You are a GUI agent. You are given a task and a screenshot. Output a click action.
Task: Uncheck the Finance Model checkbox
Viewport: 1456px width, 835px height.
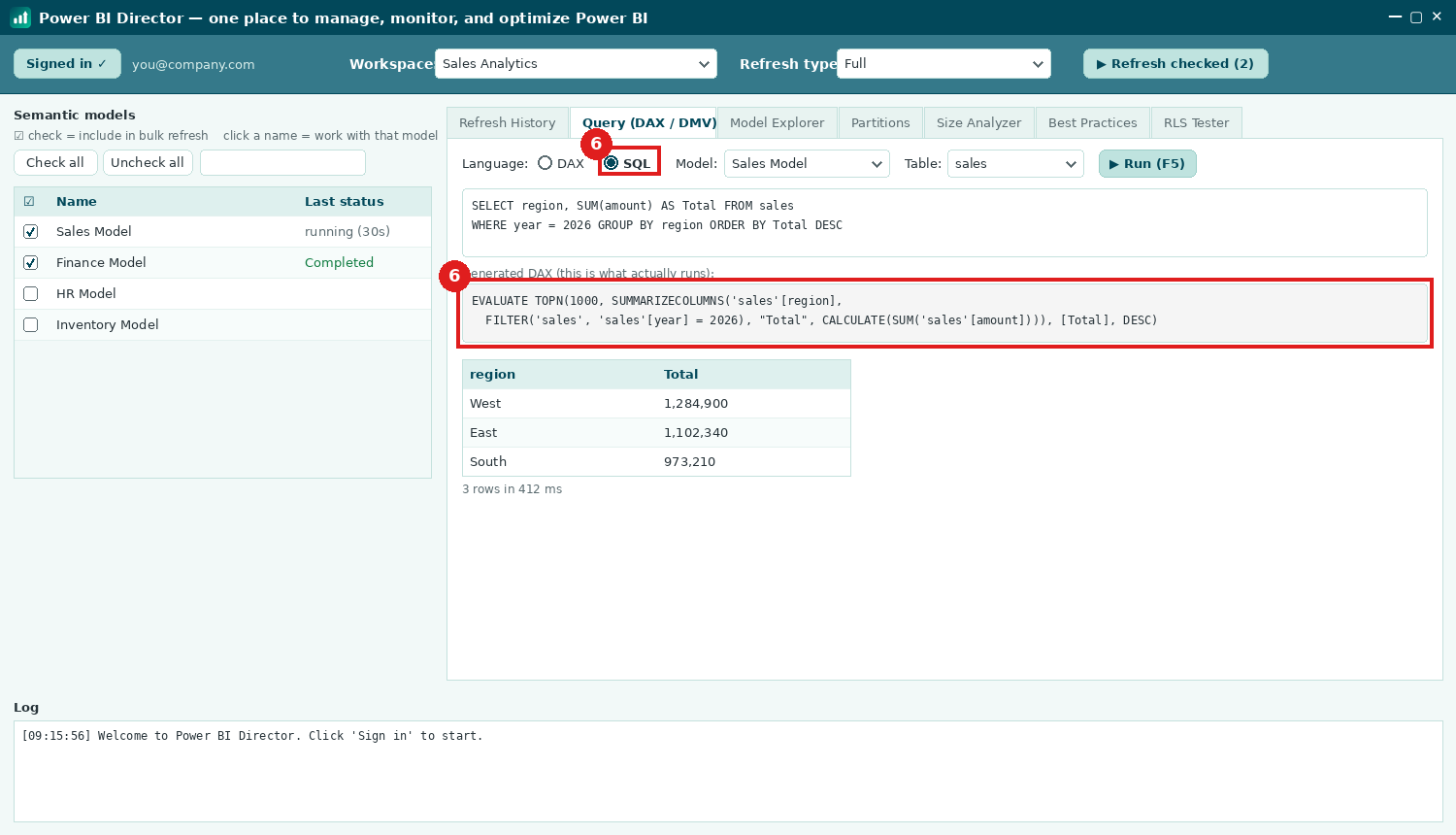[31, 263]
